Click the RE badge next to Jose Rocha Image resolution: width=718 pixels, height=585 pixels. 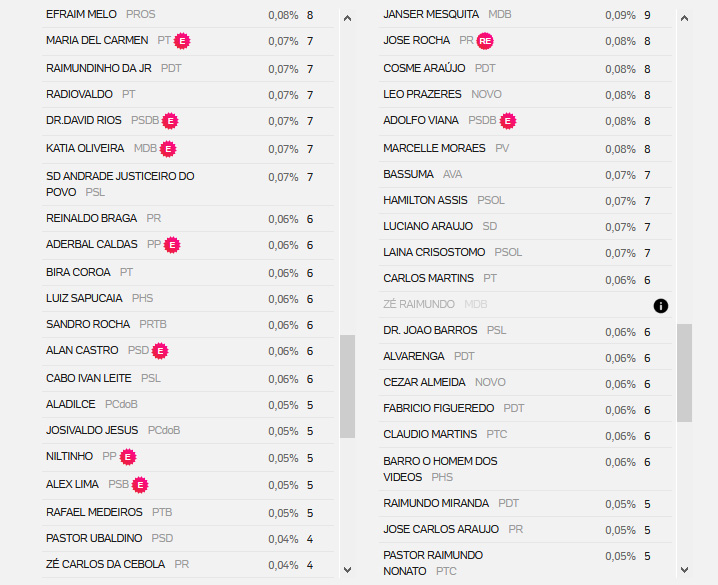[485, 41]
